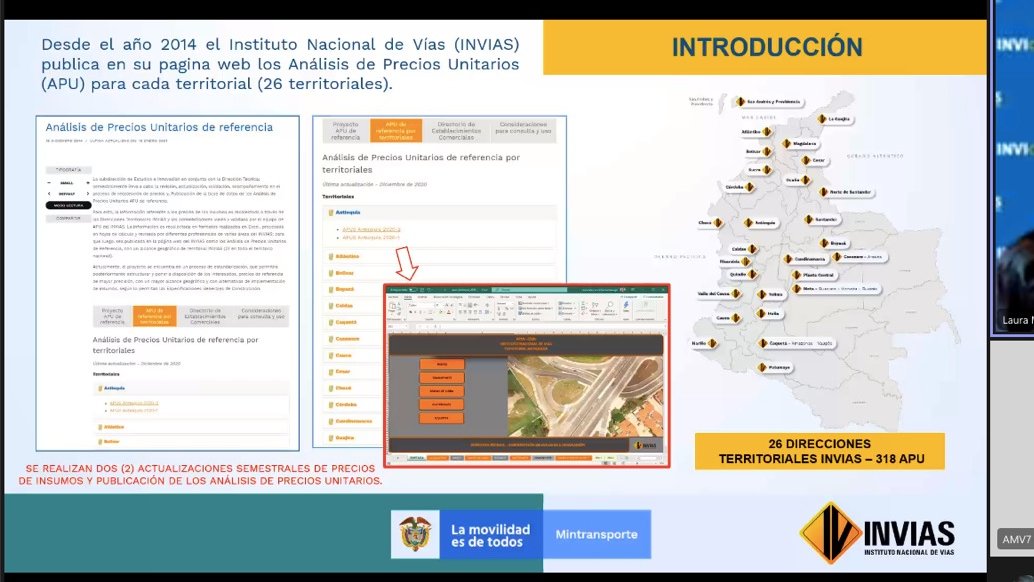Open Proyecto APU de referencia tab, center screenshot
The image size is (1034, 582).
pyautogui.click(x=346, y=131)
